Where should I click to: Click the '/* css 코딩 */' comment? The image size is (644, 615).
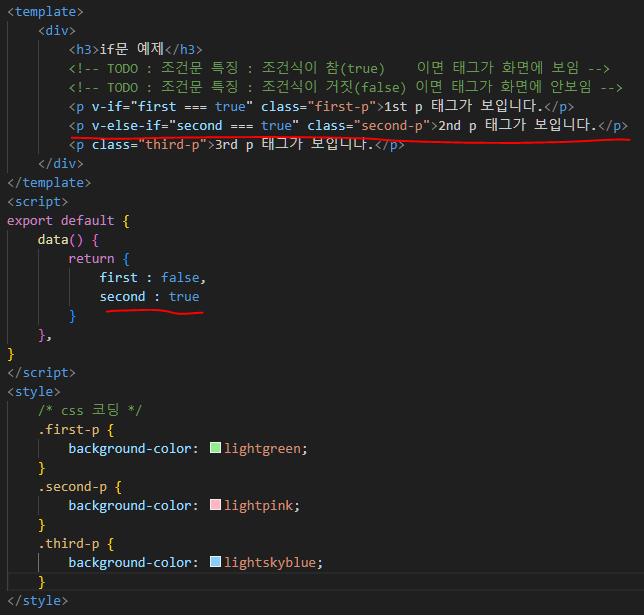90,410
